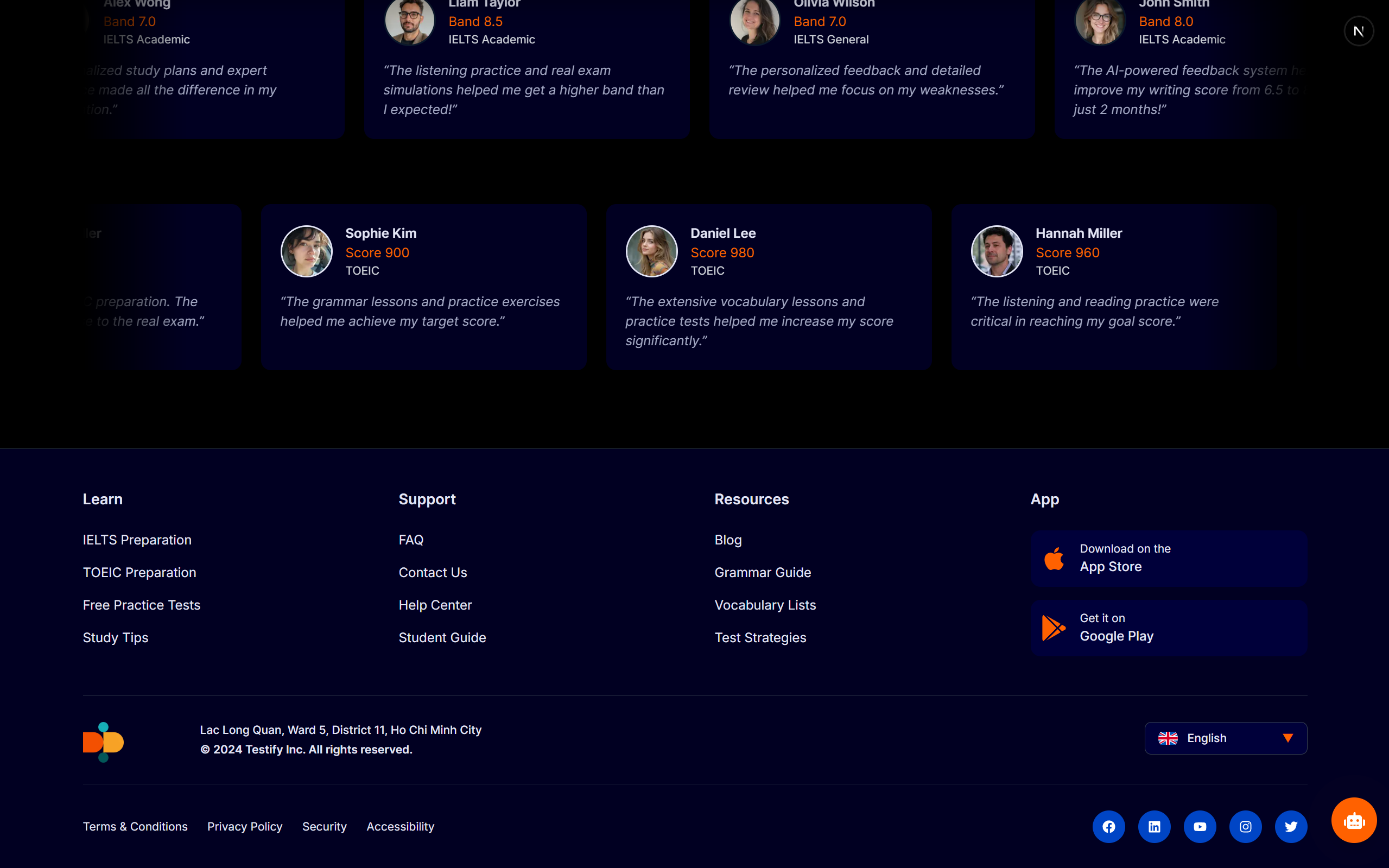Open the Facebook social icon
The height and width of the screenshot is (868, 1389).
[x=1108, y=827]
